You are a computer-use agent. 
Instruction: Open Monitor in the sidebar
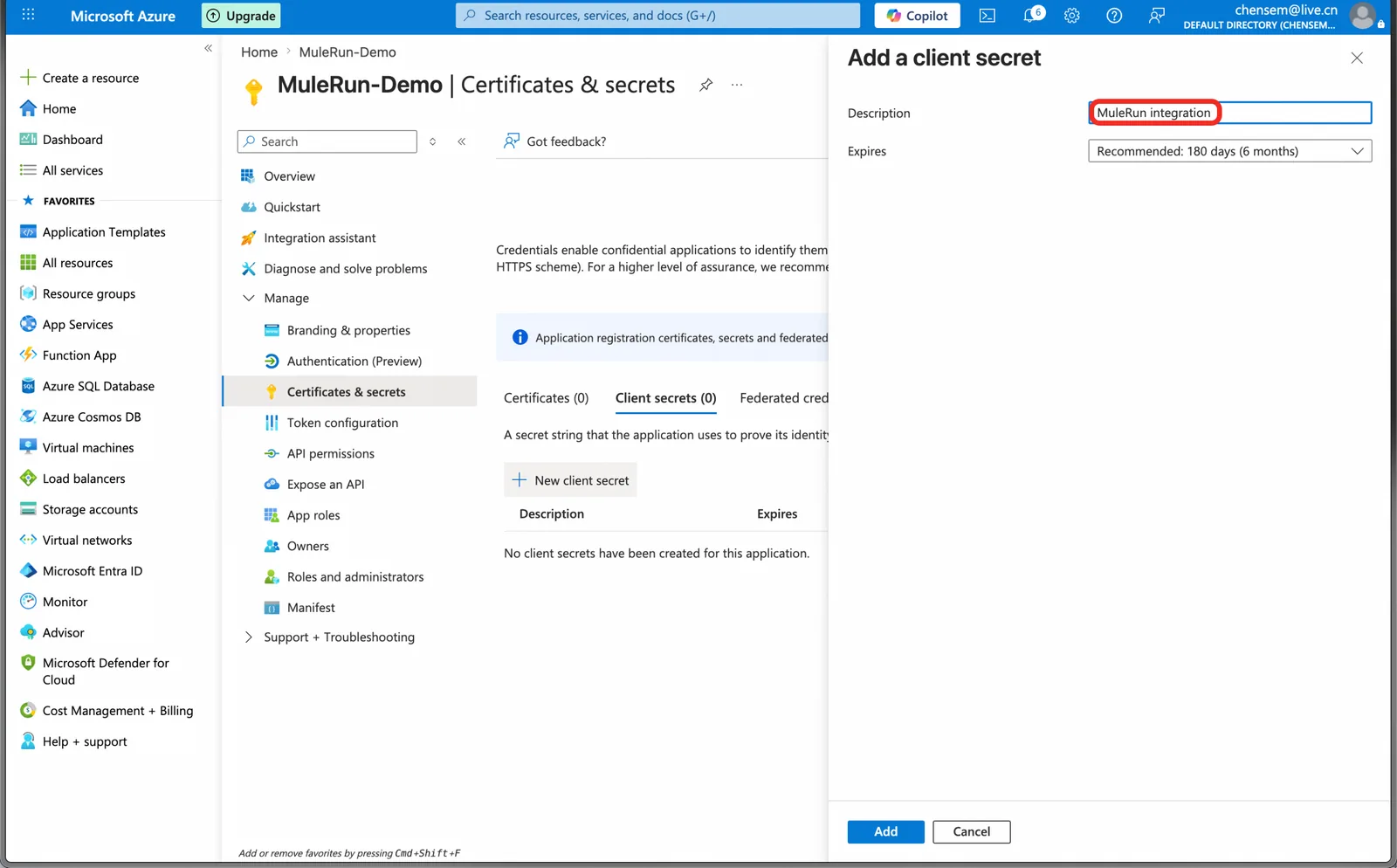pyautogui.click(x=65, y=602)
